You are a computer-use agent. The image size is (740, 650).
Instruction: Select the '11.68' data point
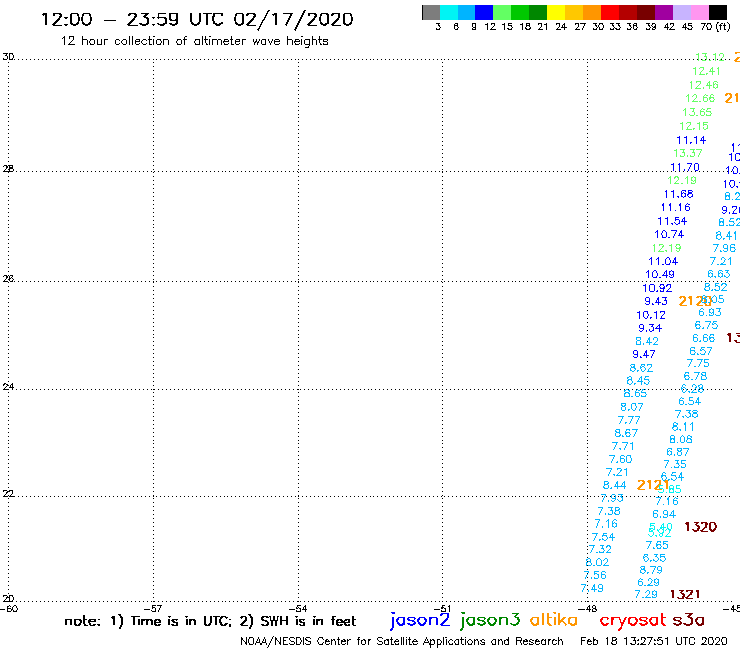(679, 194)
